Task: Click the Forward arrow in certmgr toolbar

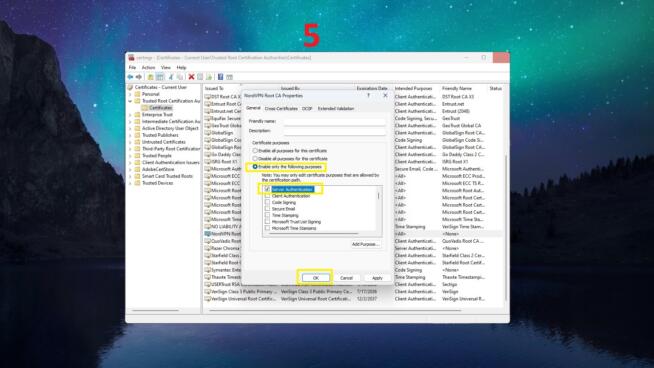Action: pos(139,77)
